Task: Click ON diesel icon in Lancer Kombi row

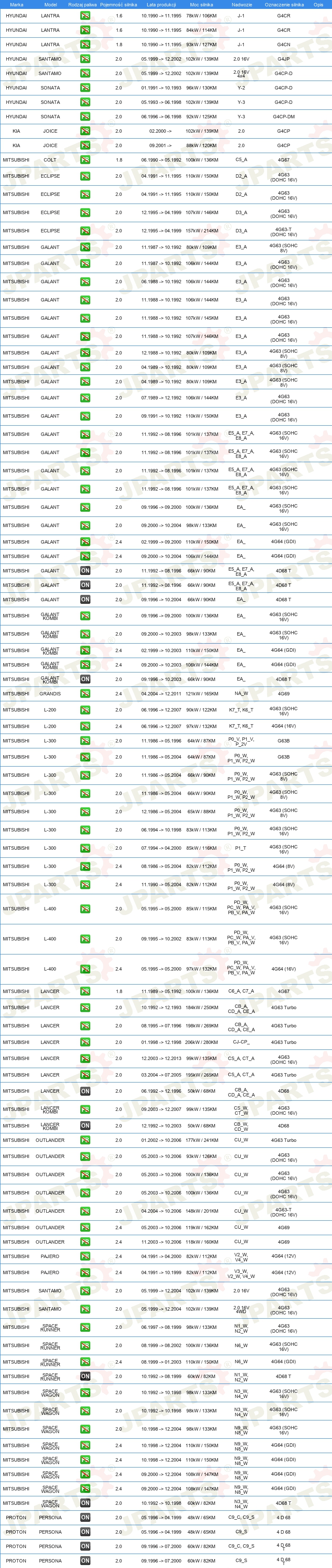Action: point(85,1125)
